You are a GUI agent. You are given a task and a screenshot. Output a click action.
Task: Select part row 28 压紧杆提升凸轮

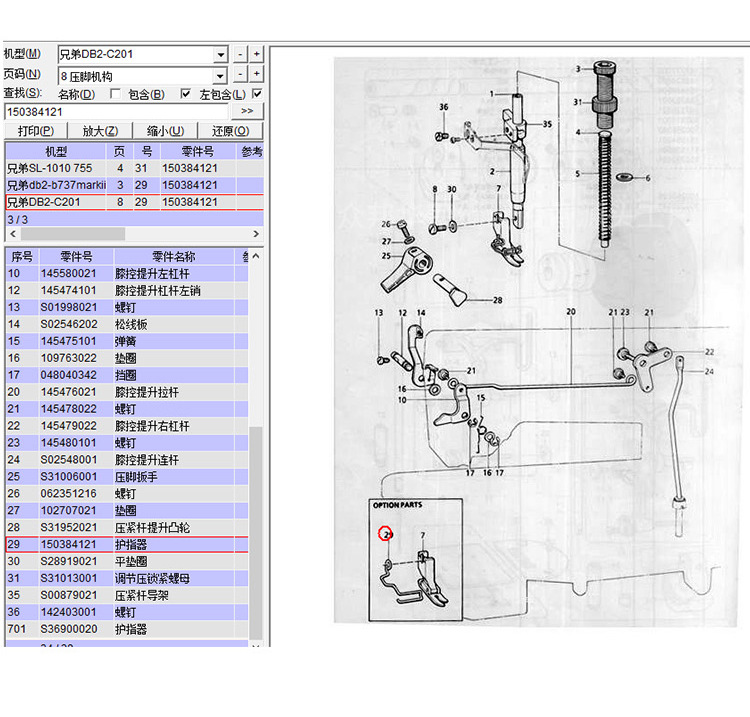pos(127,528)
